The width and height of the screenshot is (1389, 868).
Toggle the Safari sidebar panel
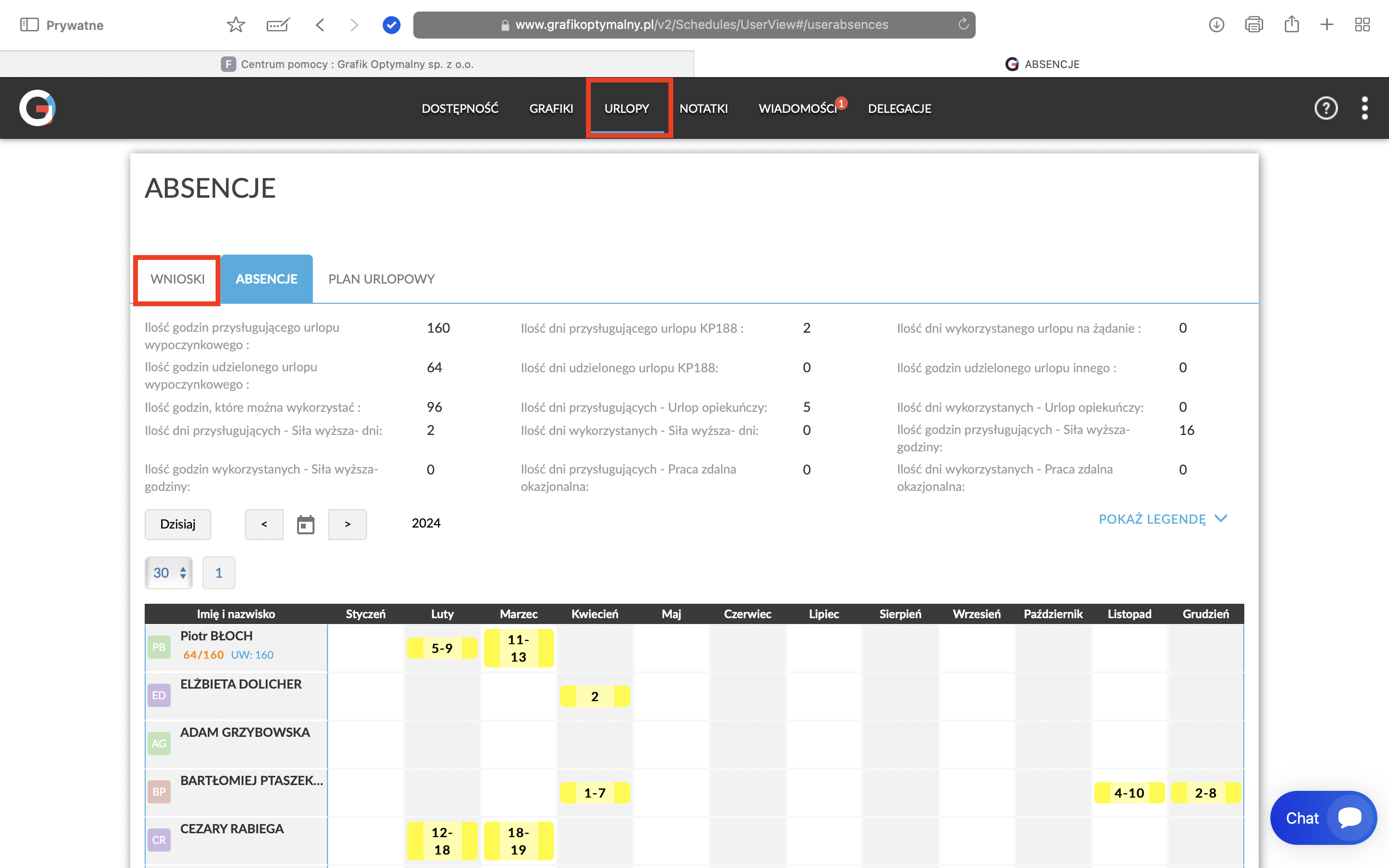pyautogui.click(x=29, y=25)
